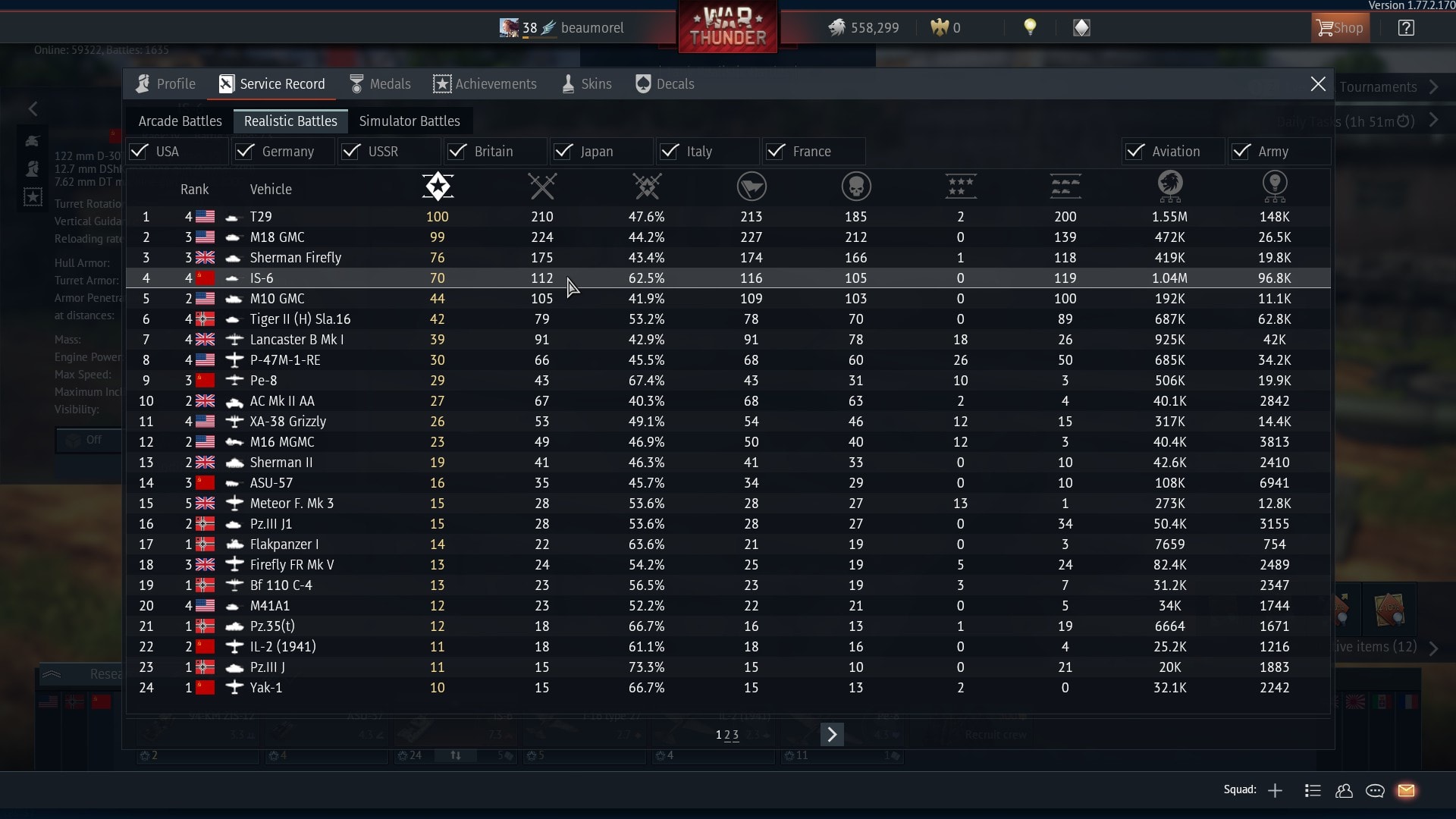Screen dimensions: 1456x819
Task: Click the Off toggle button at left
Action: point(89,440)
